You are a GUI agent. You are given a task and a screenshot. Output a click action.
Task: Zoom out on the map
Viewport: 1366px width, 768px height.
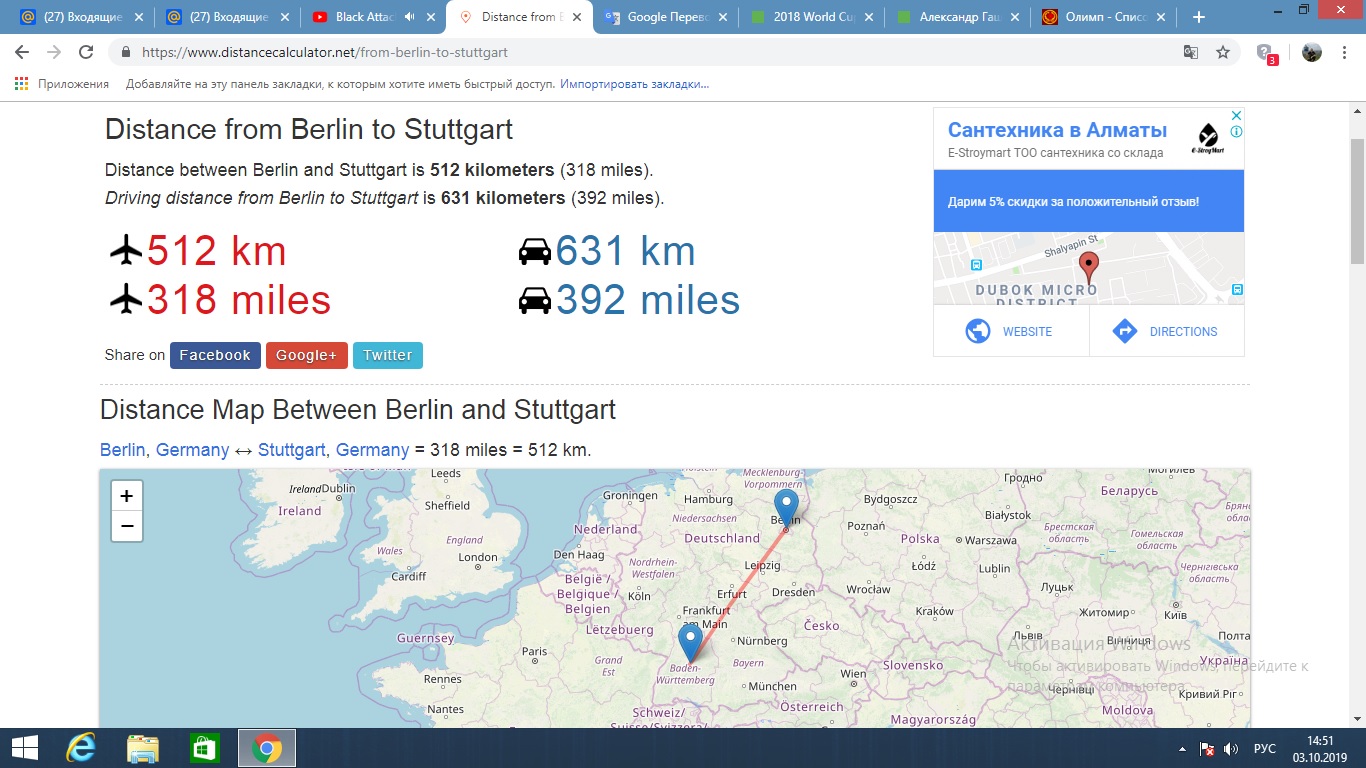[127, 526]
